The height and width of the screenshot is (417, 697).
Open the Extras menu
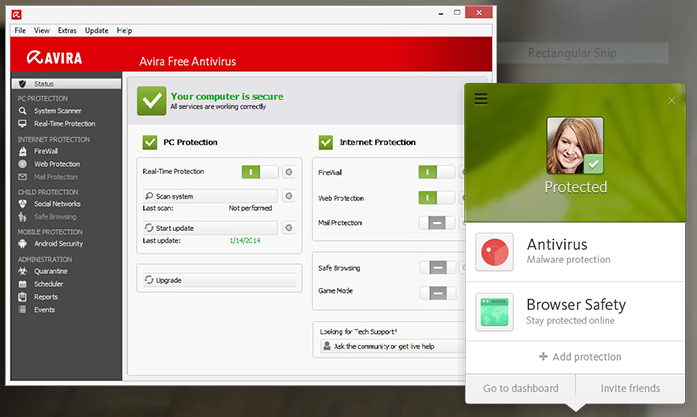tap(67, 31)
